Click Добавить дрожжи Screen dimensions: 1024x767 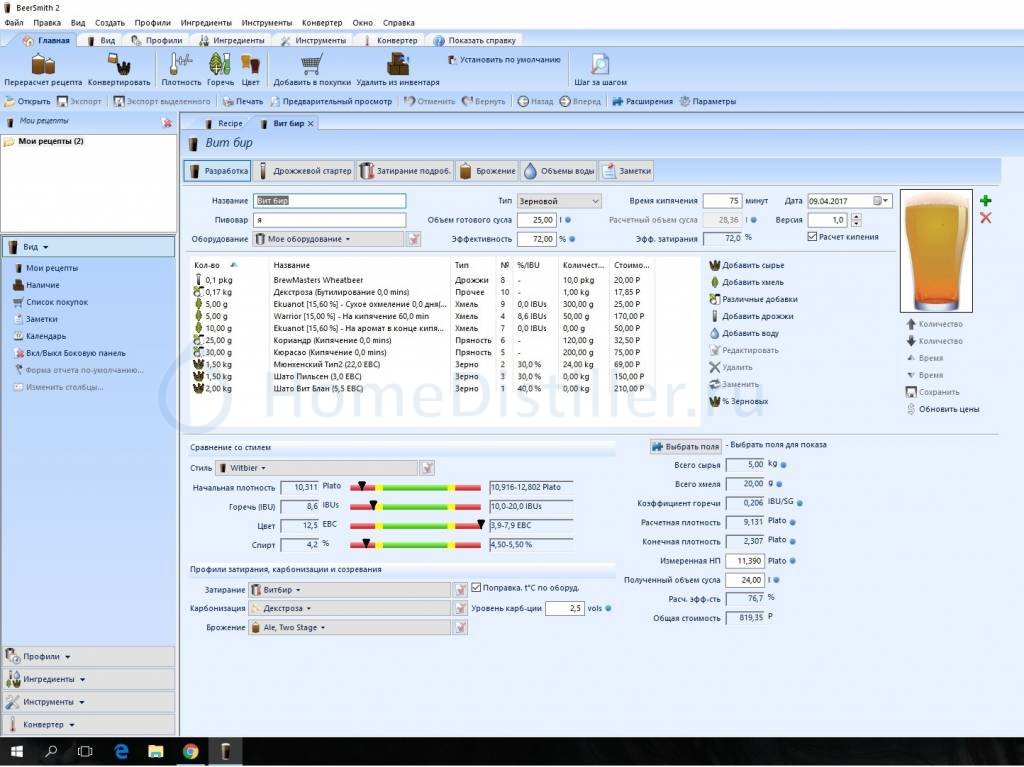[752, 316]
